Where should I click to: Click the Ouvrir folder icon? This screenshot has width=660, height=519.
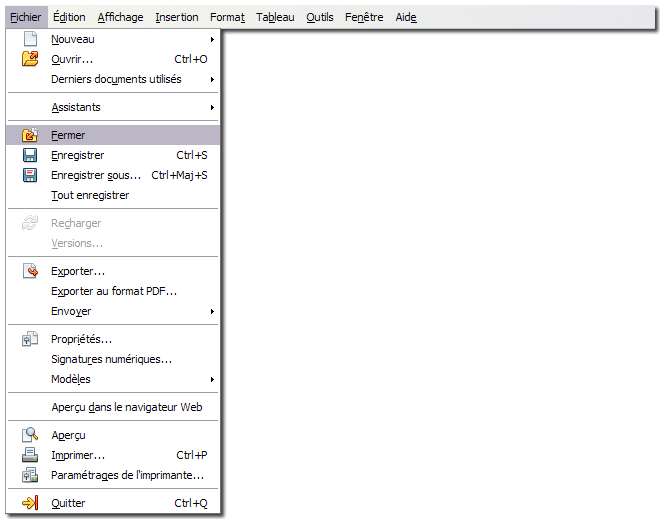pyautogui.click(x=30, y=59)
